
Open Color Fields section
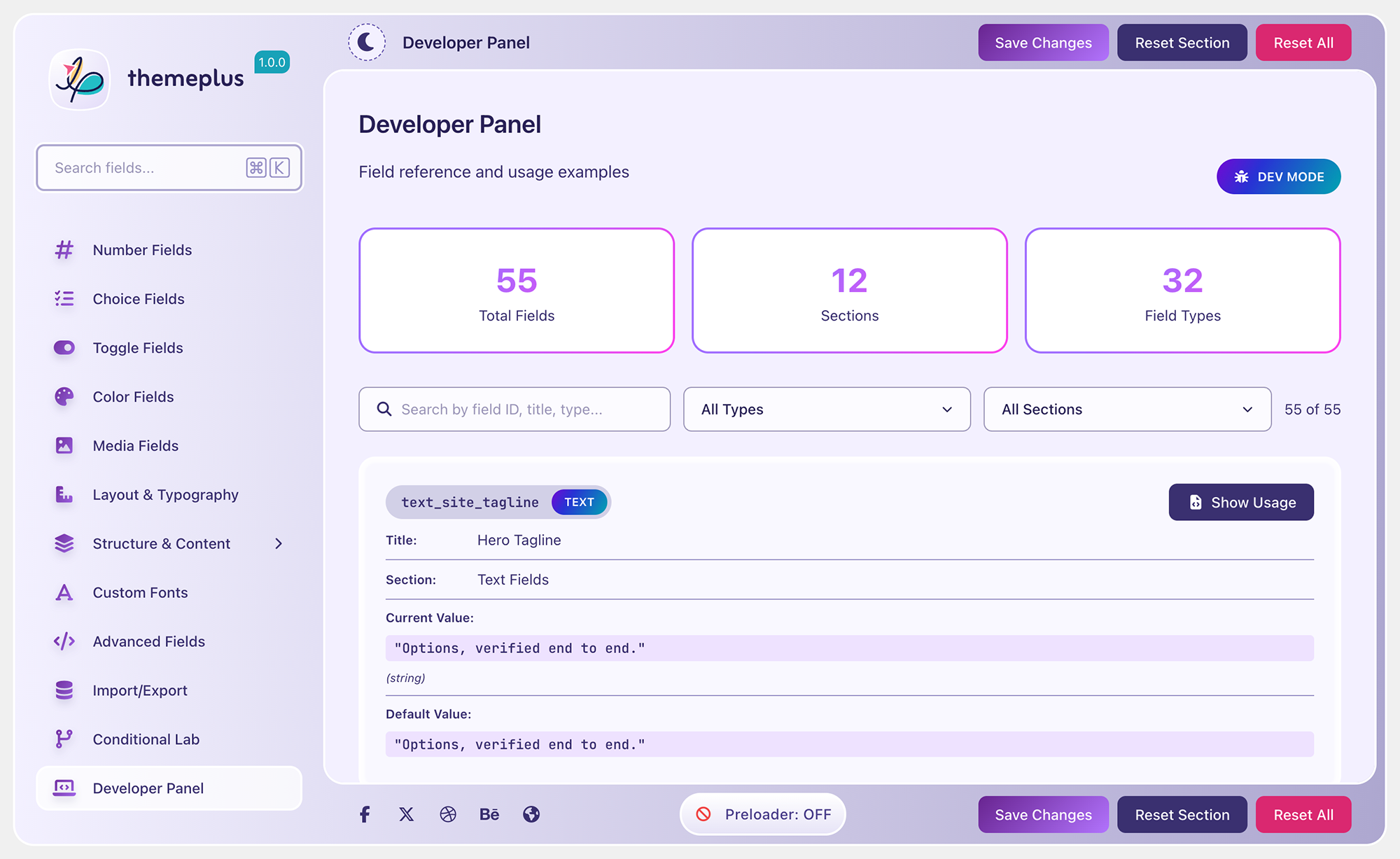click(169, 397)
